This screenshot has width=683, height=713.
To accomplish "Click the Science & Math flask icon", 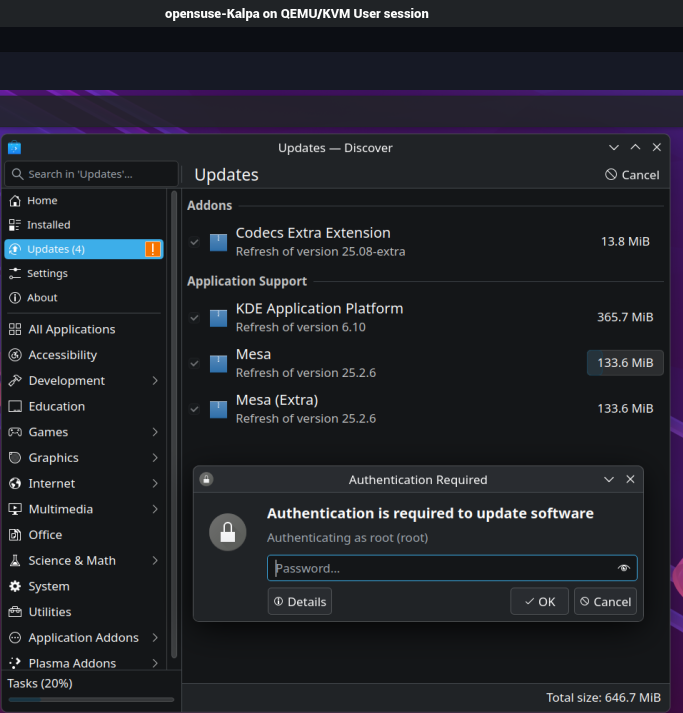I will (x=15, y=561).
